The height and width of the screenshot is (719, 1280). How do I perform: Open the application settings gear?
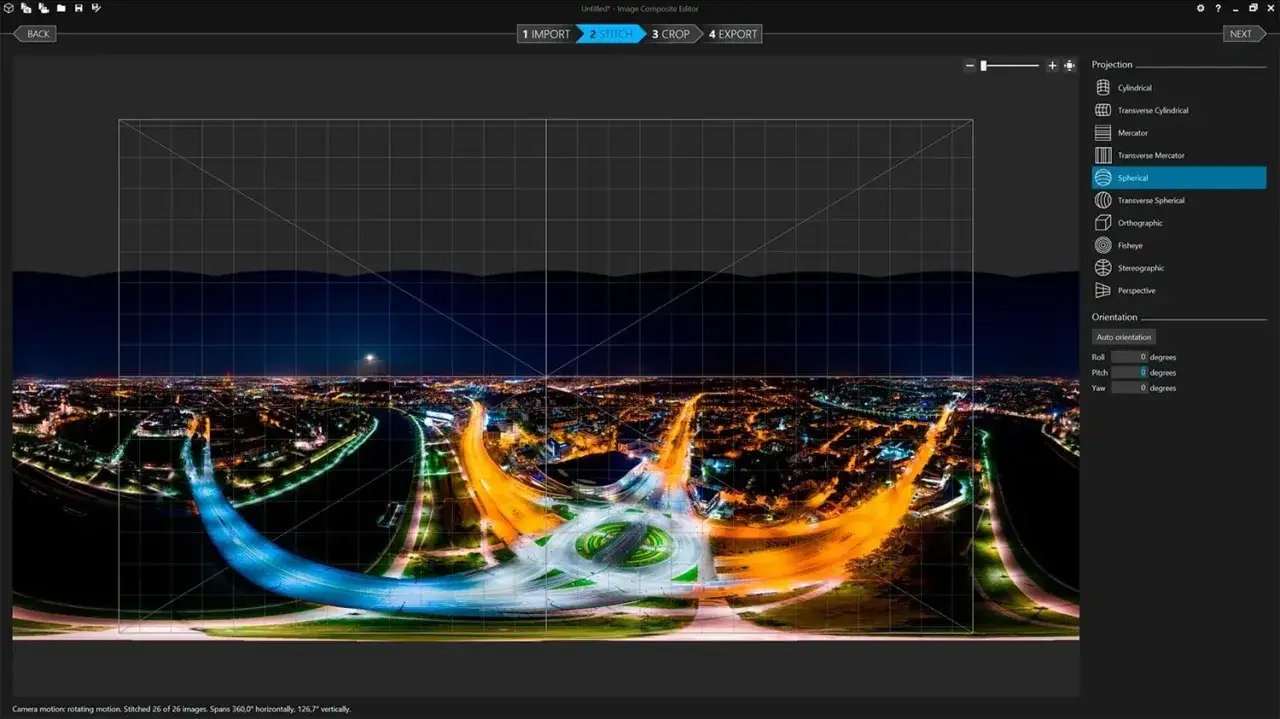tap(1200, 7)
